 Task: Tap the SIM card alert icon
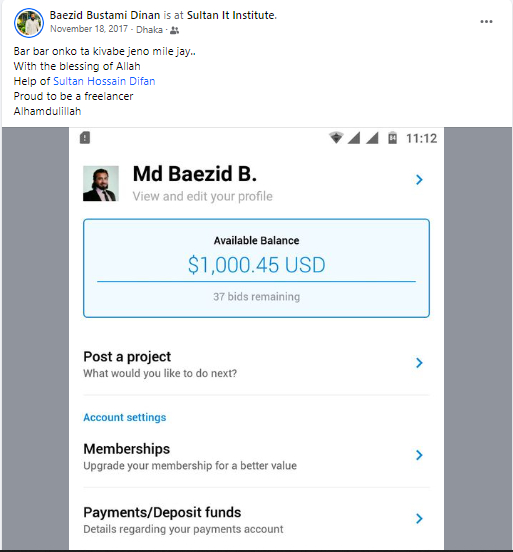tap(85, 138)
